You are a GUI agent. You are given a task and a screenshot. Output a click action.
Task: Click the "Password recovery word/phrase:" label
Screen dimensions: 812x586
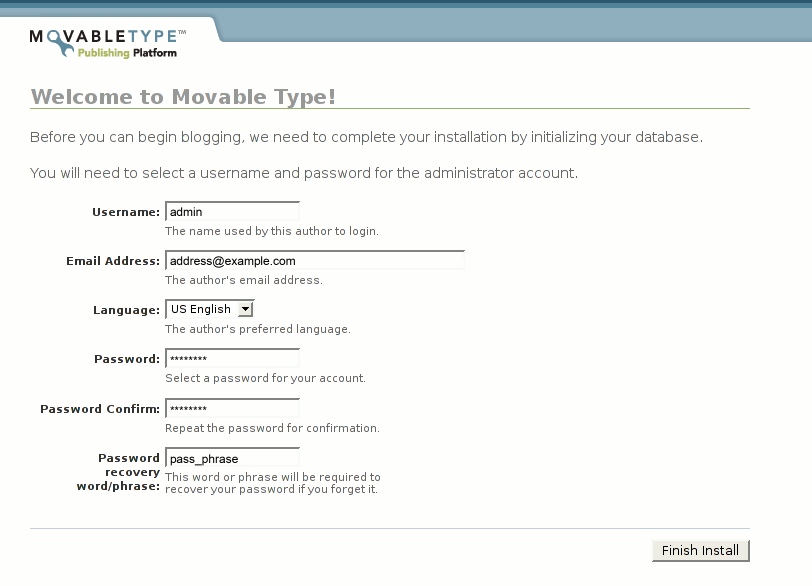point(118,472)
